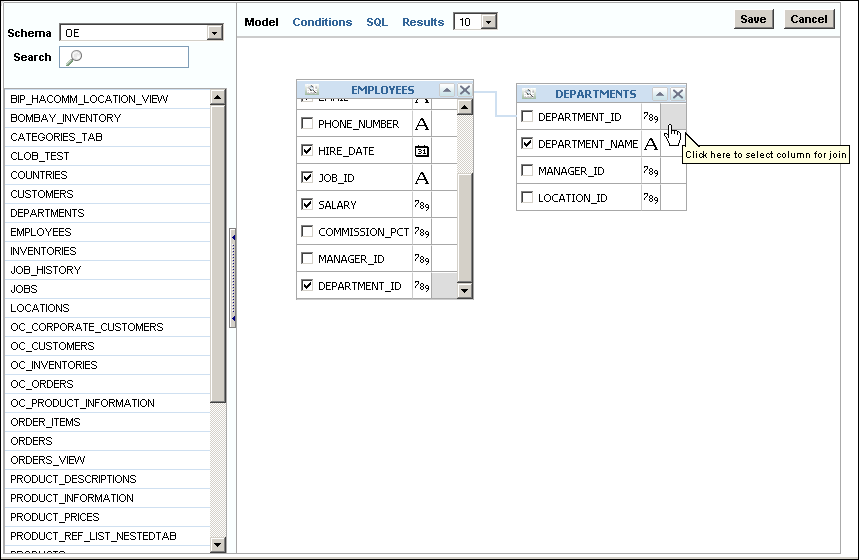
Task: Click number type icon for DEPARTMENTS DEPARTMENT_ID
Action: (651, 117)
